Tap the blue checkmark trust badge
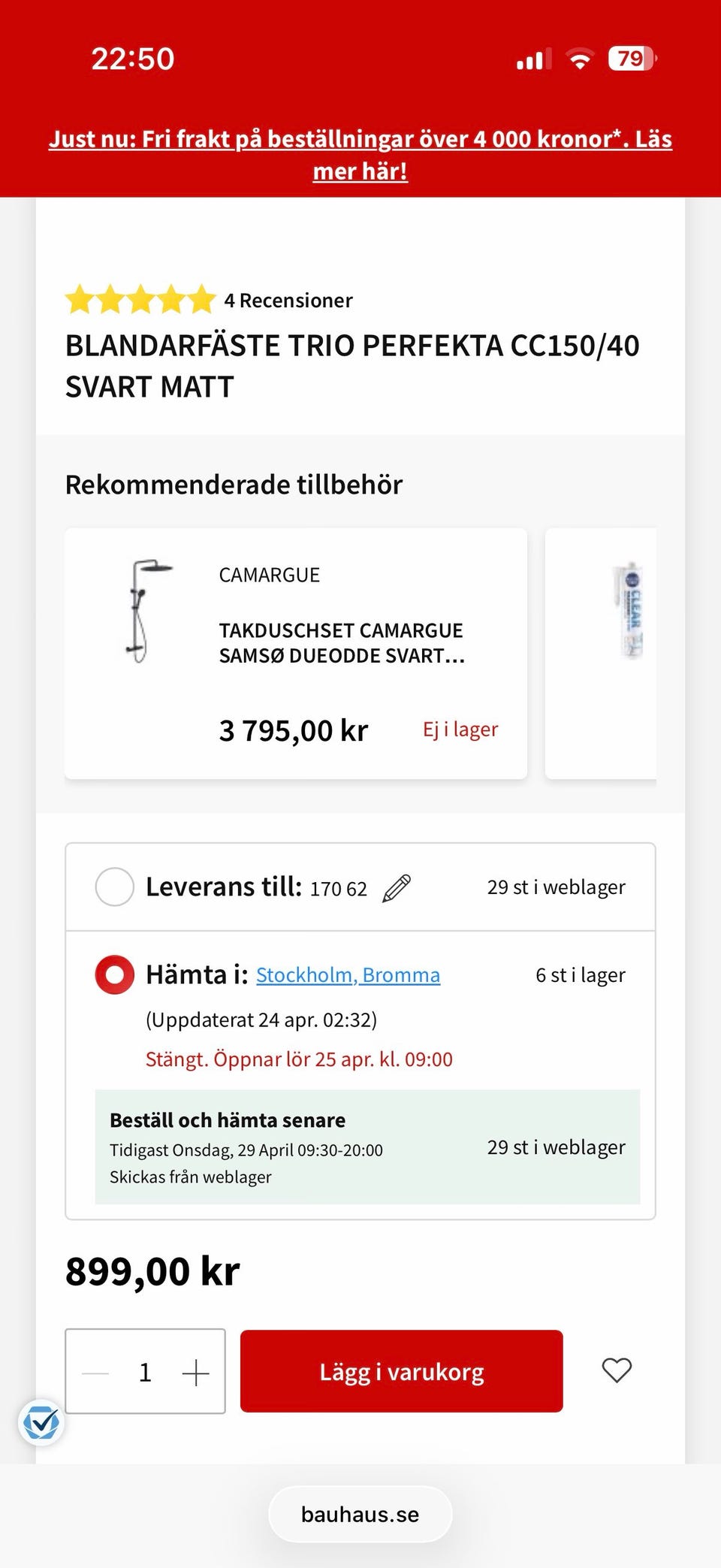Screen dimensions: 721x1568 (x=41, y=1421)
